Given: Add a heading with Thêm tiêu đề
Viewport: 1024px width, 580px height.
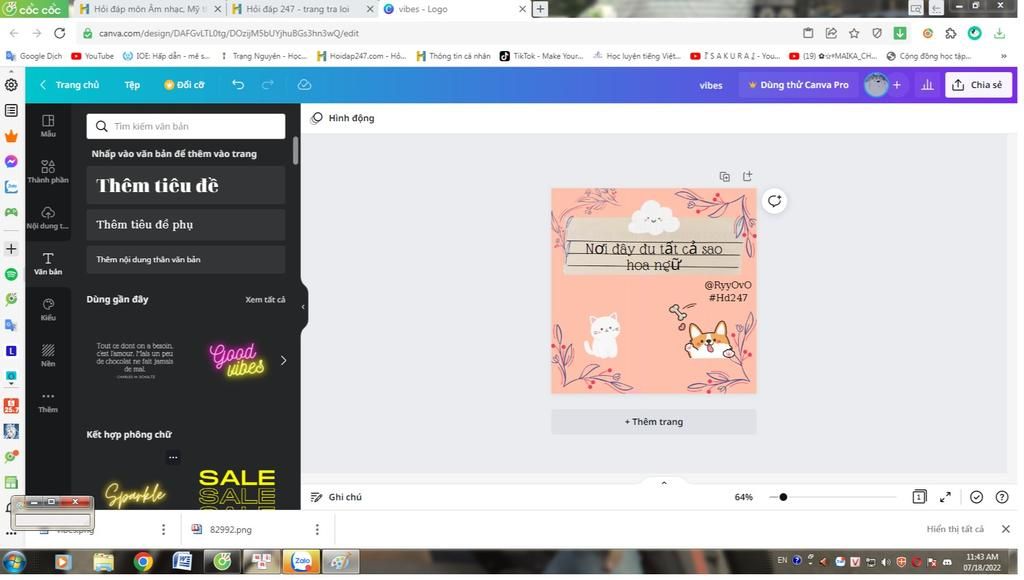Looking at the screenshot, I should click(x=186, y=185).
